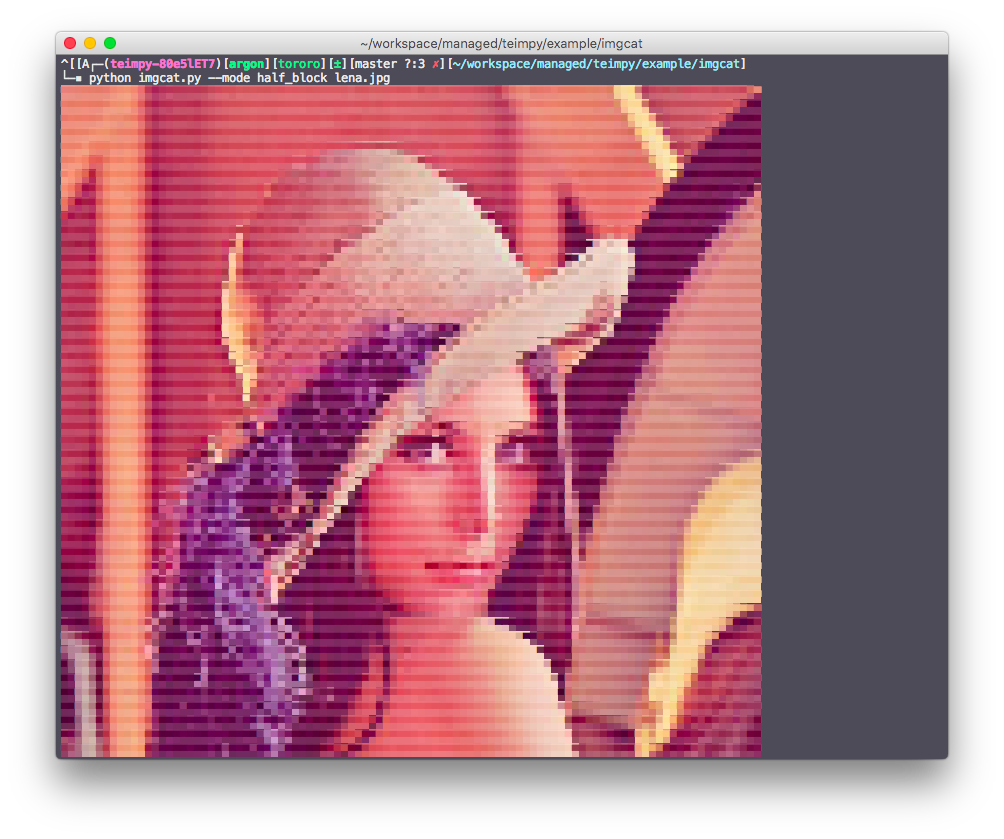Close the terminal window with the red button

(70, 43)
